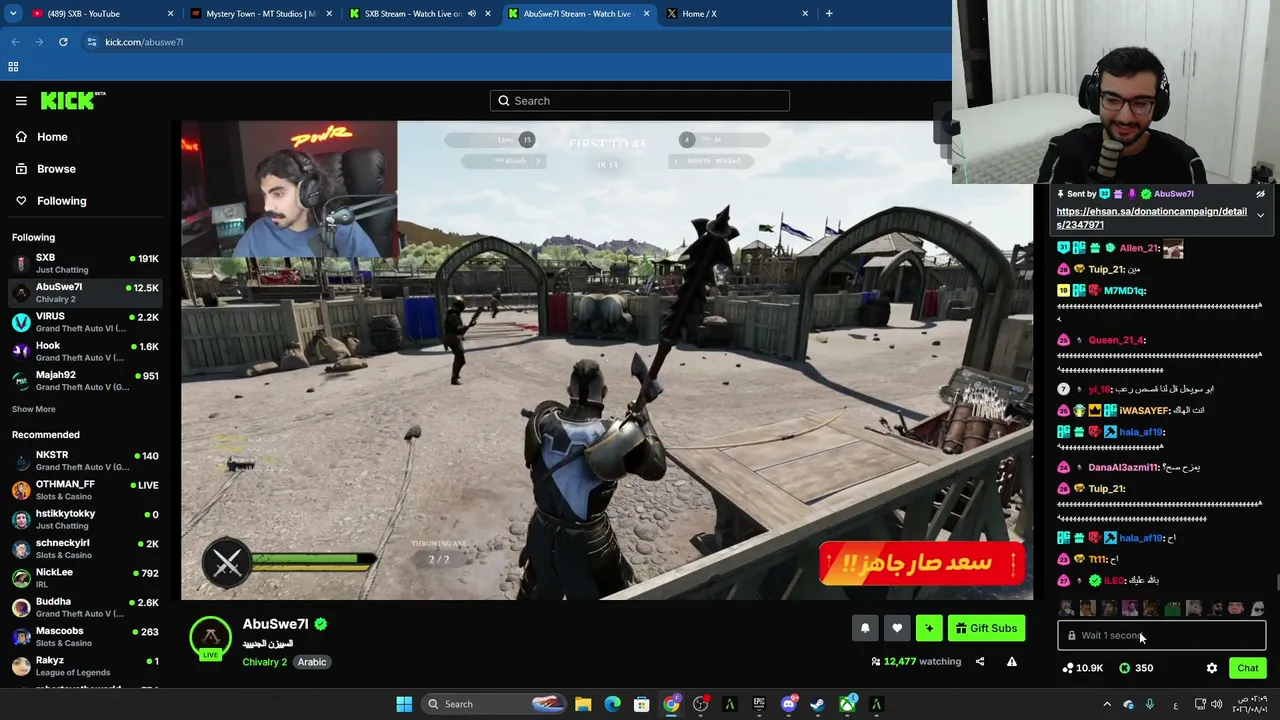View site information icon in address bar
1280x720 pixels.
(91, 42)
